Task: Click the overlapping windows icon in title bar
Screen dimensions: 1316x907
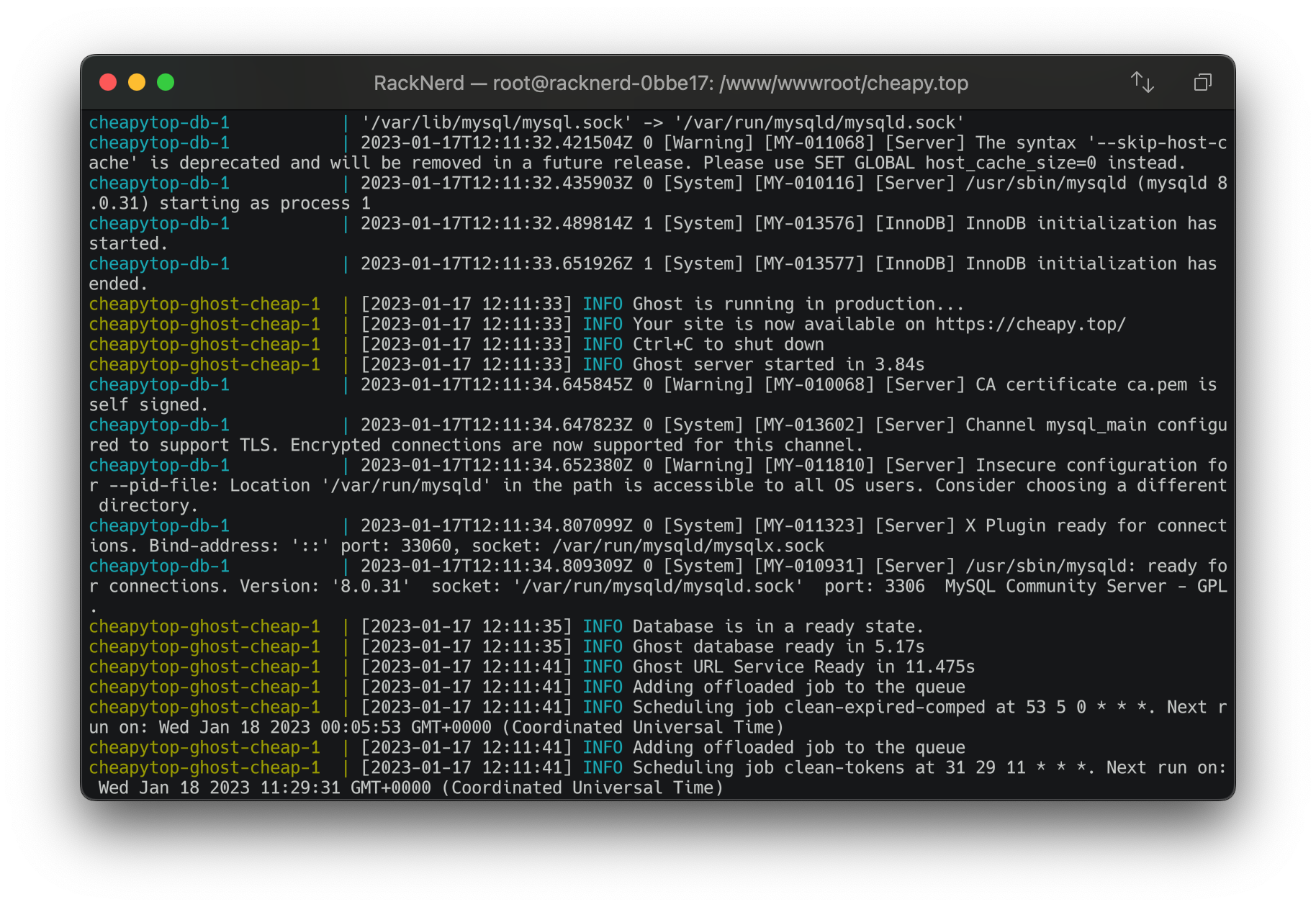Action: (x=1202, y=82)
